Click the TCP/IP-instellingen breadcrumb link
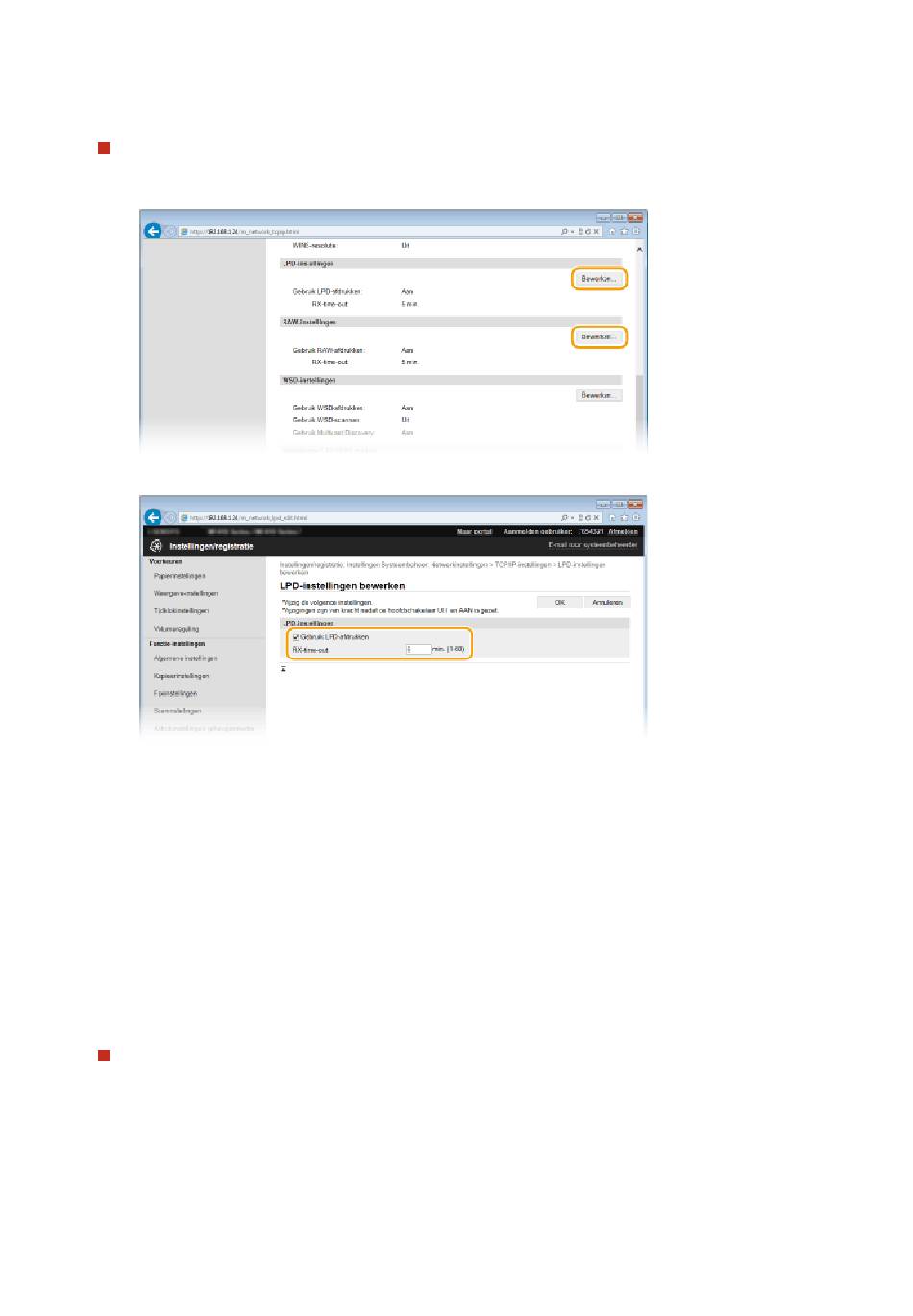Viewport: 913px width, 1316px height. click(x=524, y=565)
